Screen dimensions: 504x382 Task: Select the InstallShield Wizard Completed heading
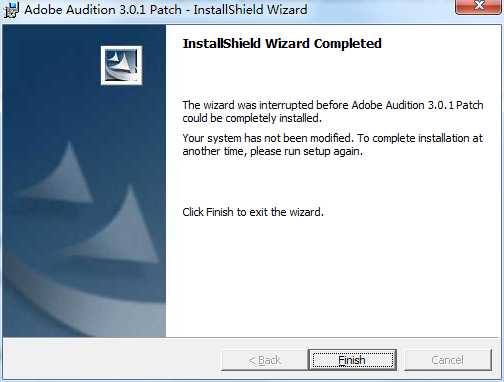tap(282, 44)
